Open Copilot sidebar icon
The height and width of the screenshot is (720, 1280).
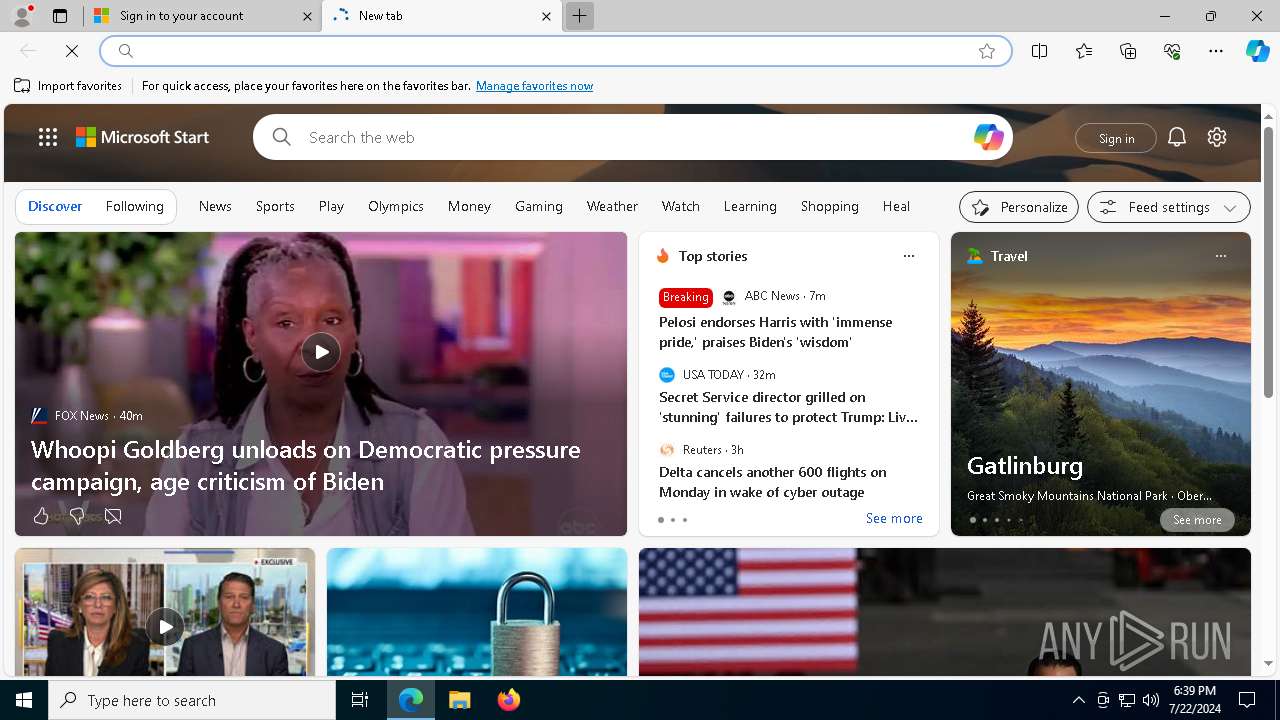click(1257, 51)
